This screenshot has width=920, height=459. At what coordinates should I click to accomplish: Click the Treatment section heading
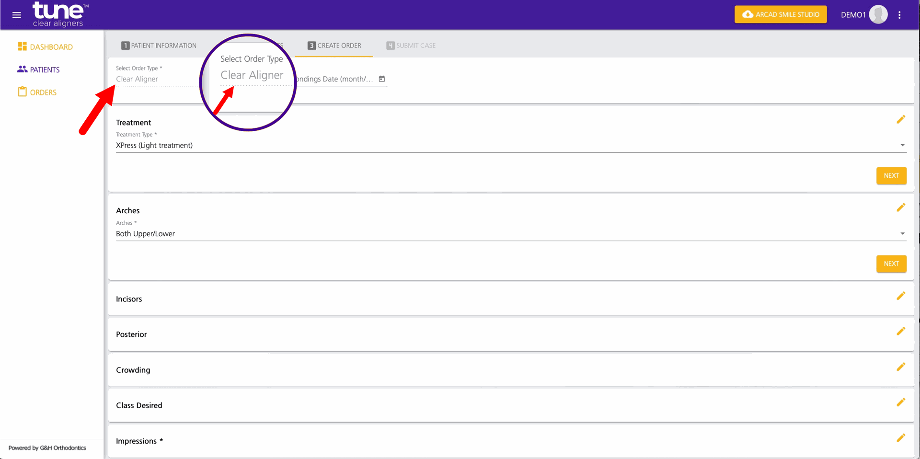click(134, 123)
